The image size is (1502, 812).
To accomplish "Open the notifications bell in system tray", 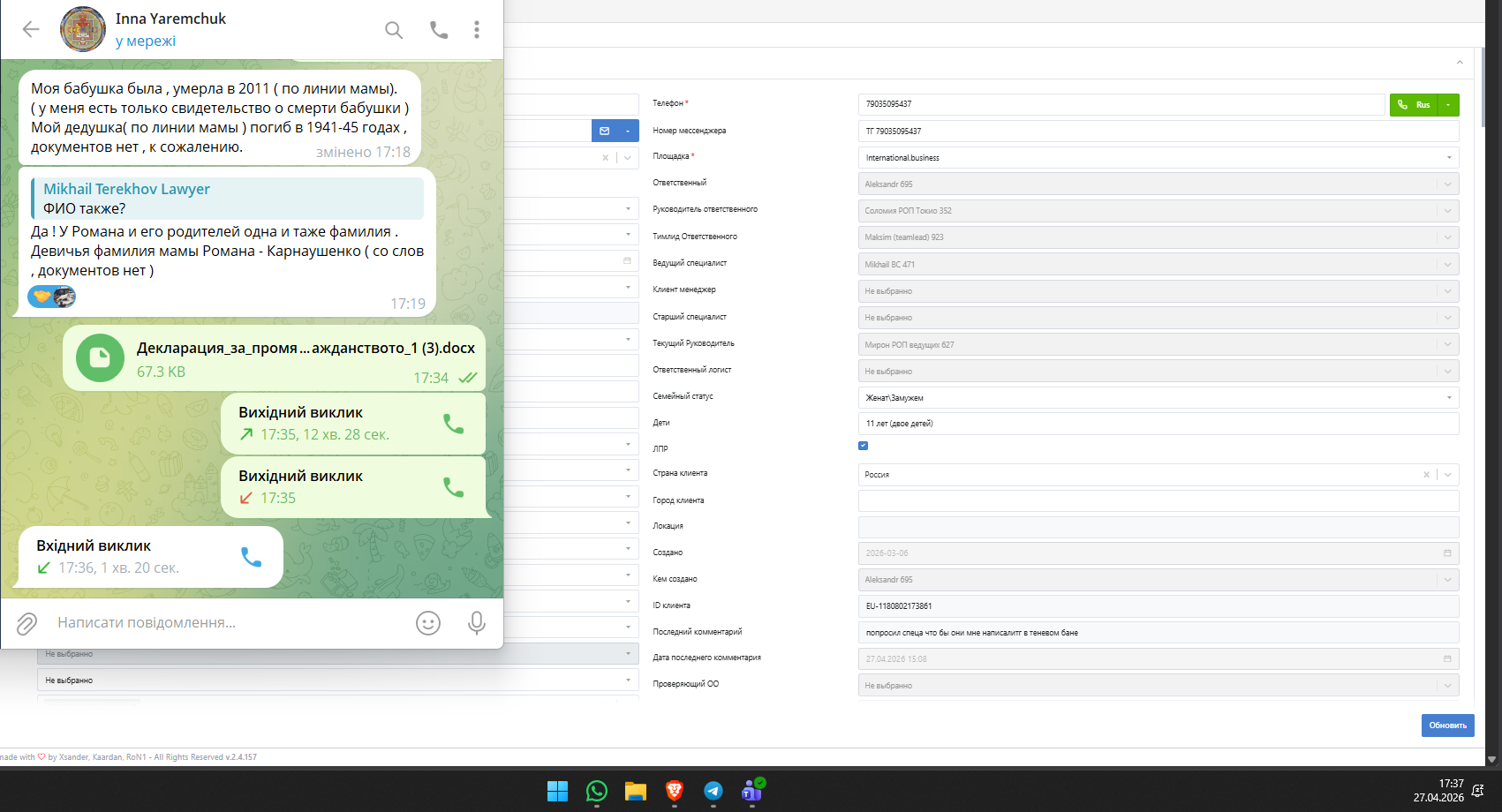I will click(1478, 791).
